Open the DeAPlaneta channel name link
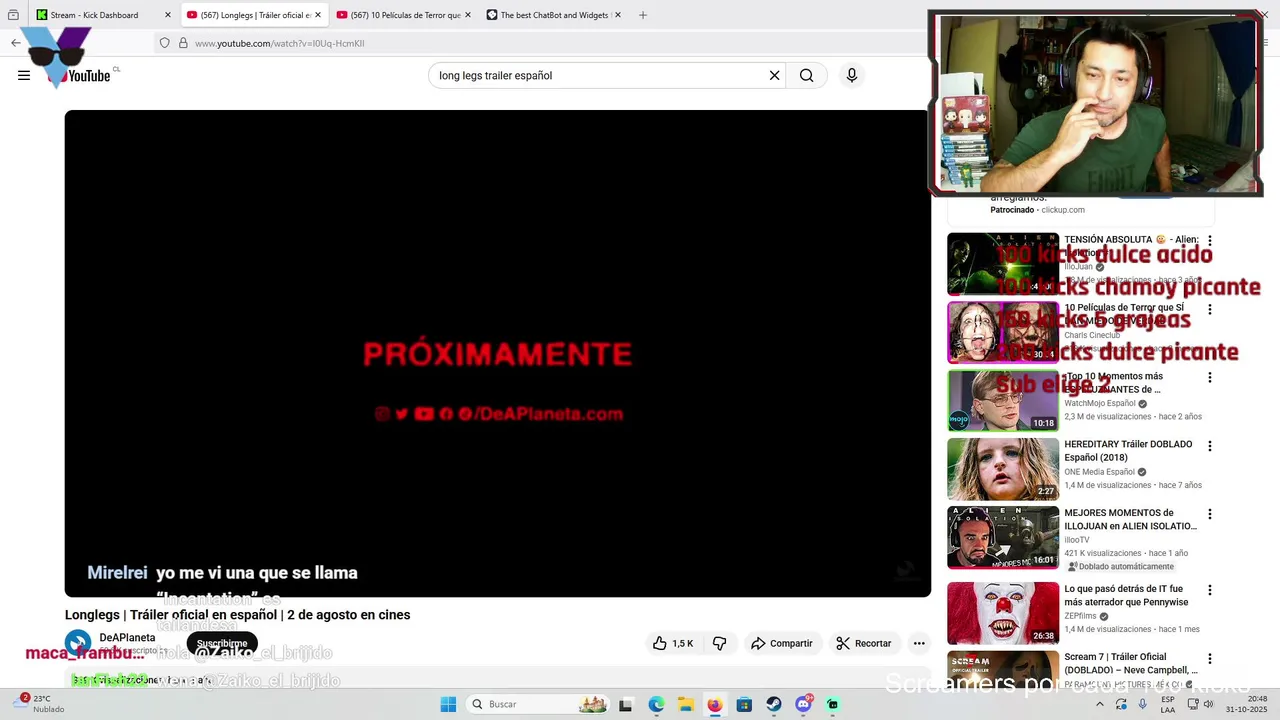This screenshot has width=1280, height=720. [127, 637]
